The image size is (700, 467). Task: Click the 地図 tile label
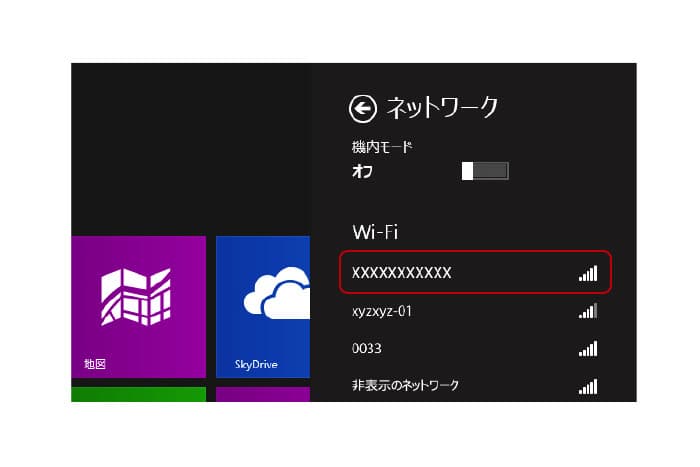pos(96,365)
